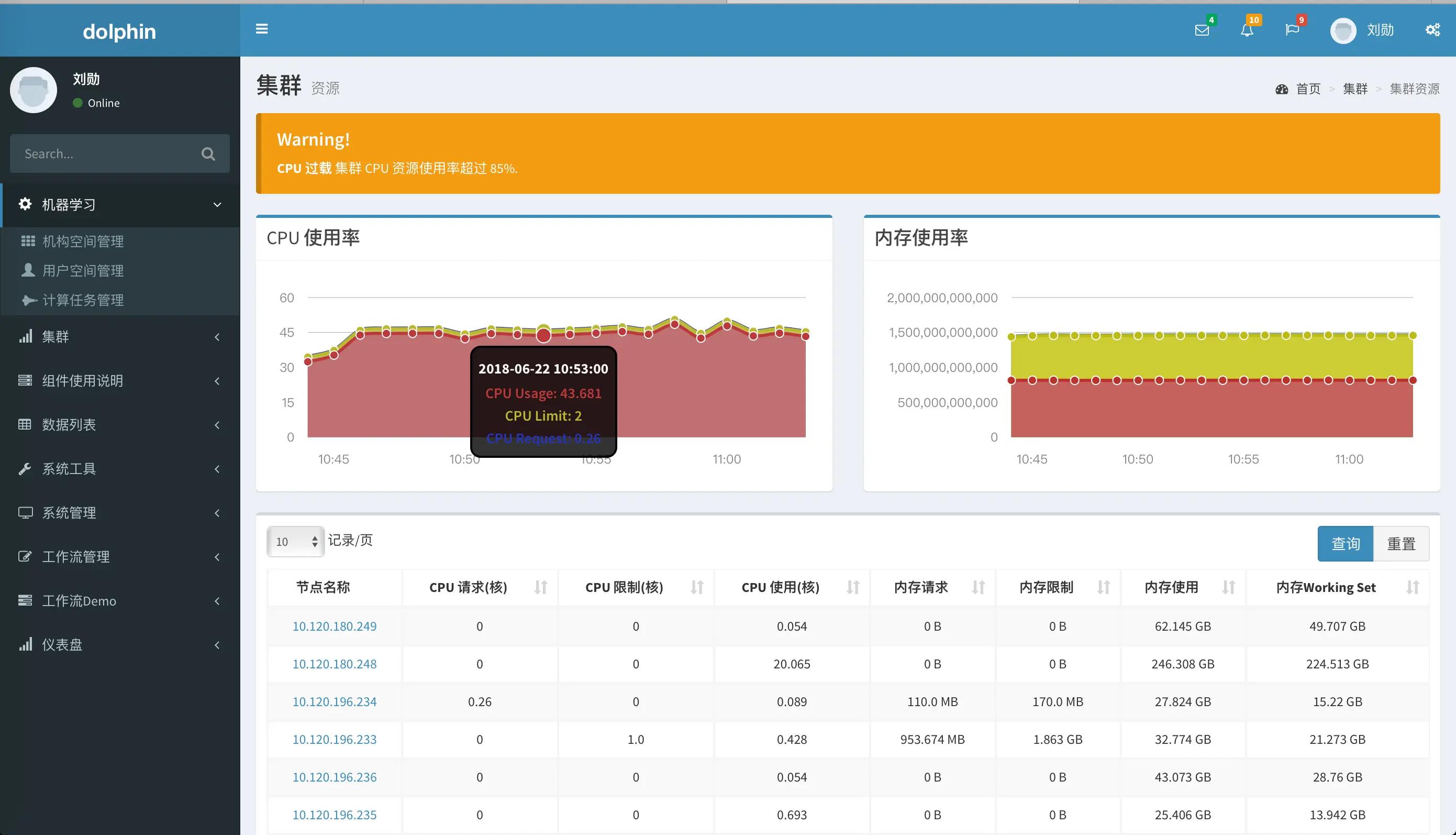Click the flag tasks icon

point(1292,30)
